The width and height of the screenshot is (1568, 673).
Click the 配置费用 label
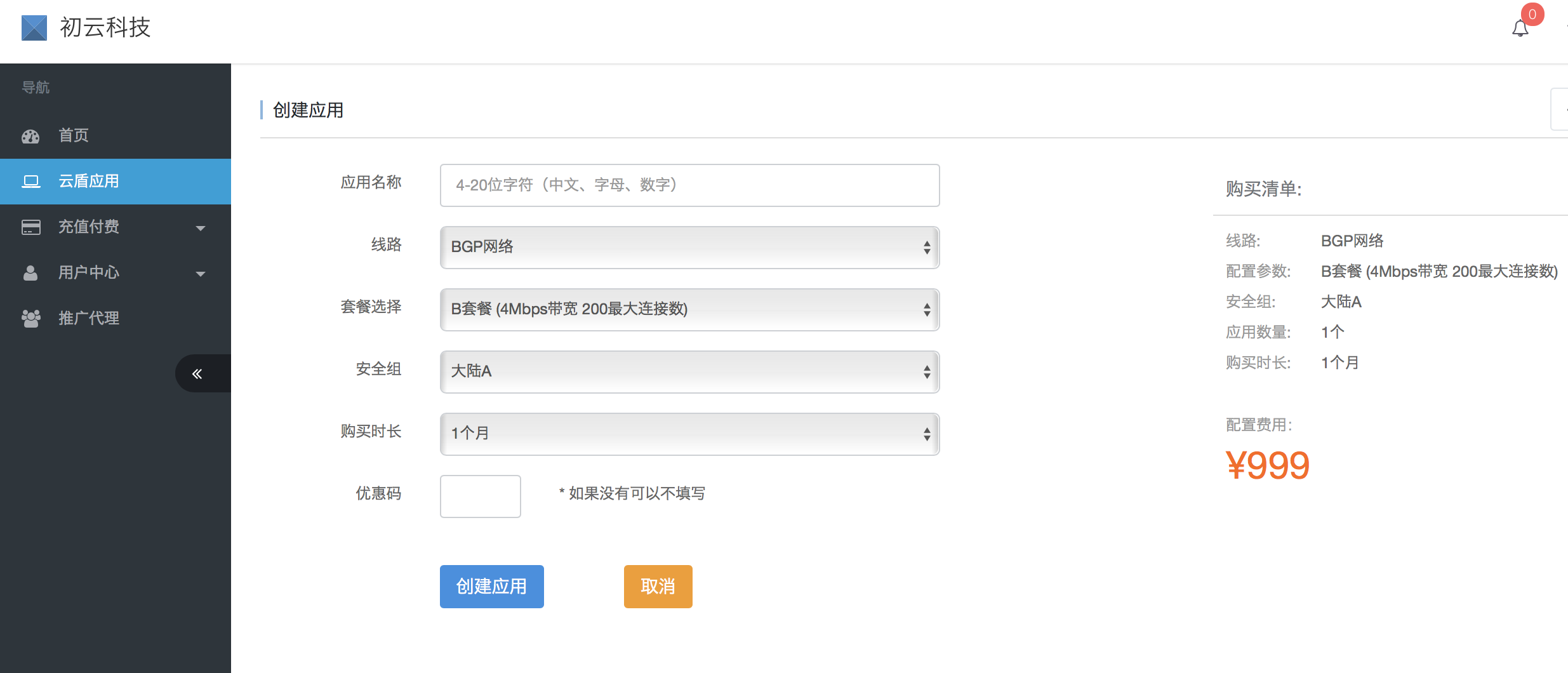click(x=1259, y=425)
